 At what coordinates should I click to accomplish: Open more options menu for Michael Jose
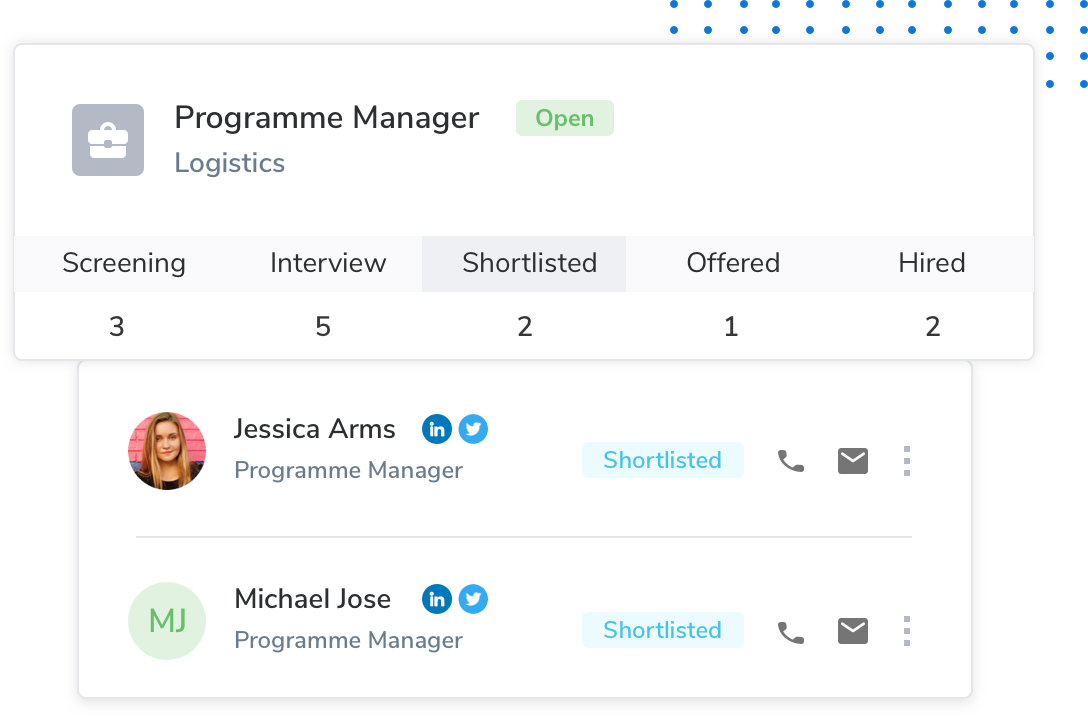[907, 631]
